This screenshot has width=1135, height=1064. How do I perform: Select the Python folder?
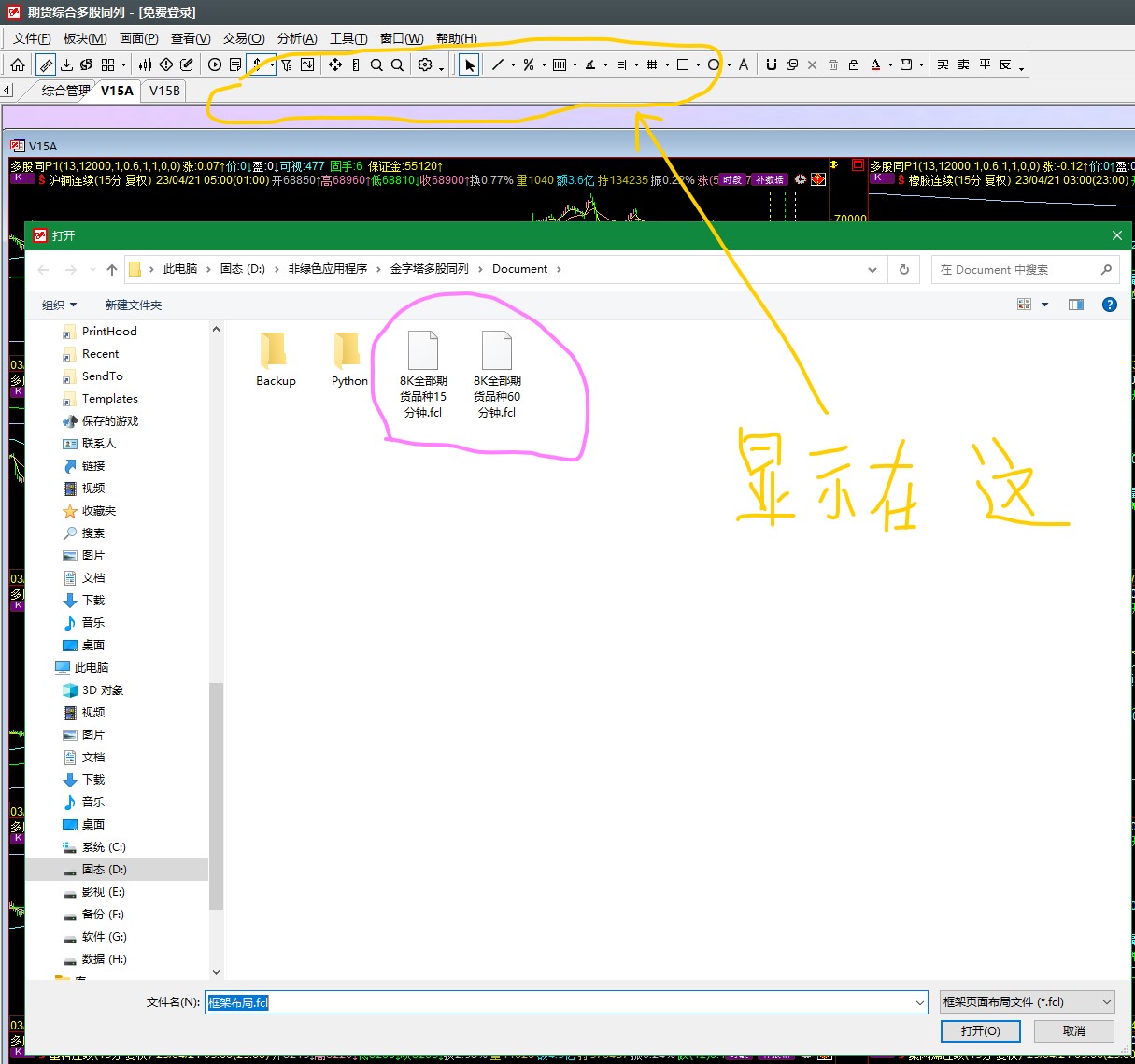[349, 360]
